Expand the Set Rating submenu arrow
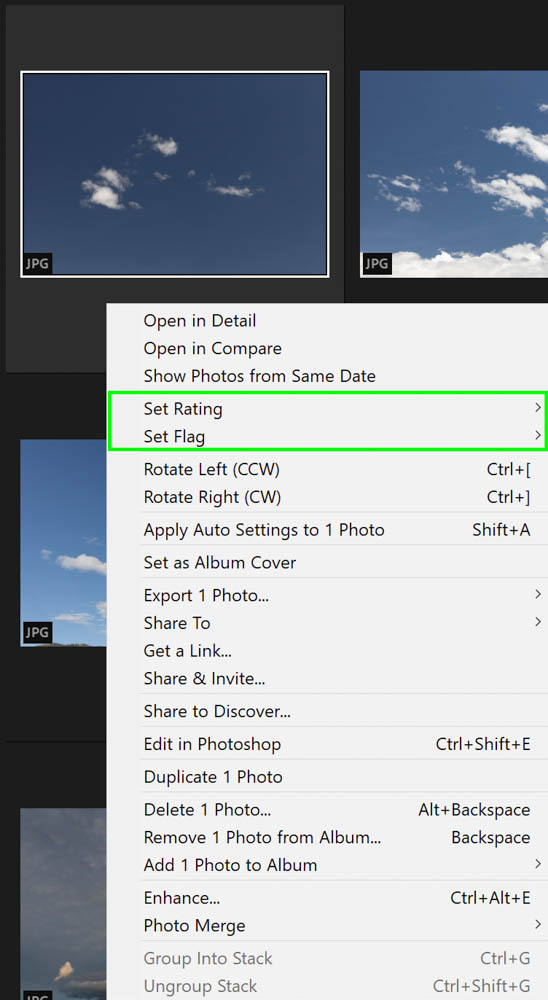This screenshot has width=548, height=1000. [x=538, y=408]
